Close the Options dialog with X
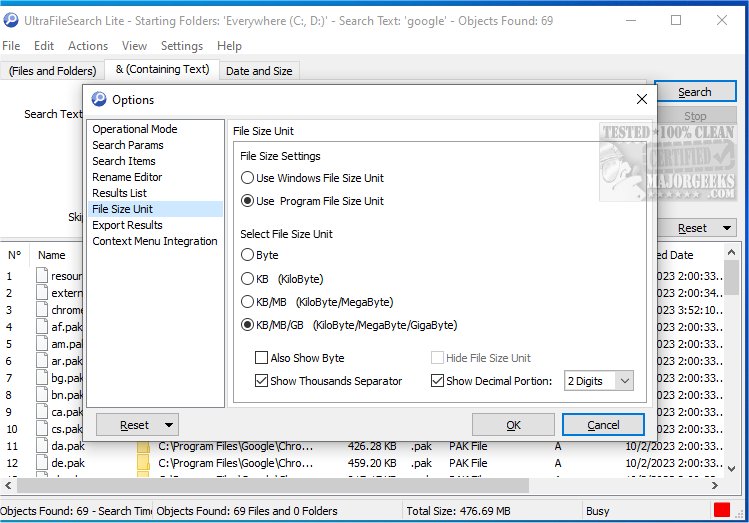Viewport: 749px width, 523px height. [x=642, y=99]
